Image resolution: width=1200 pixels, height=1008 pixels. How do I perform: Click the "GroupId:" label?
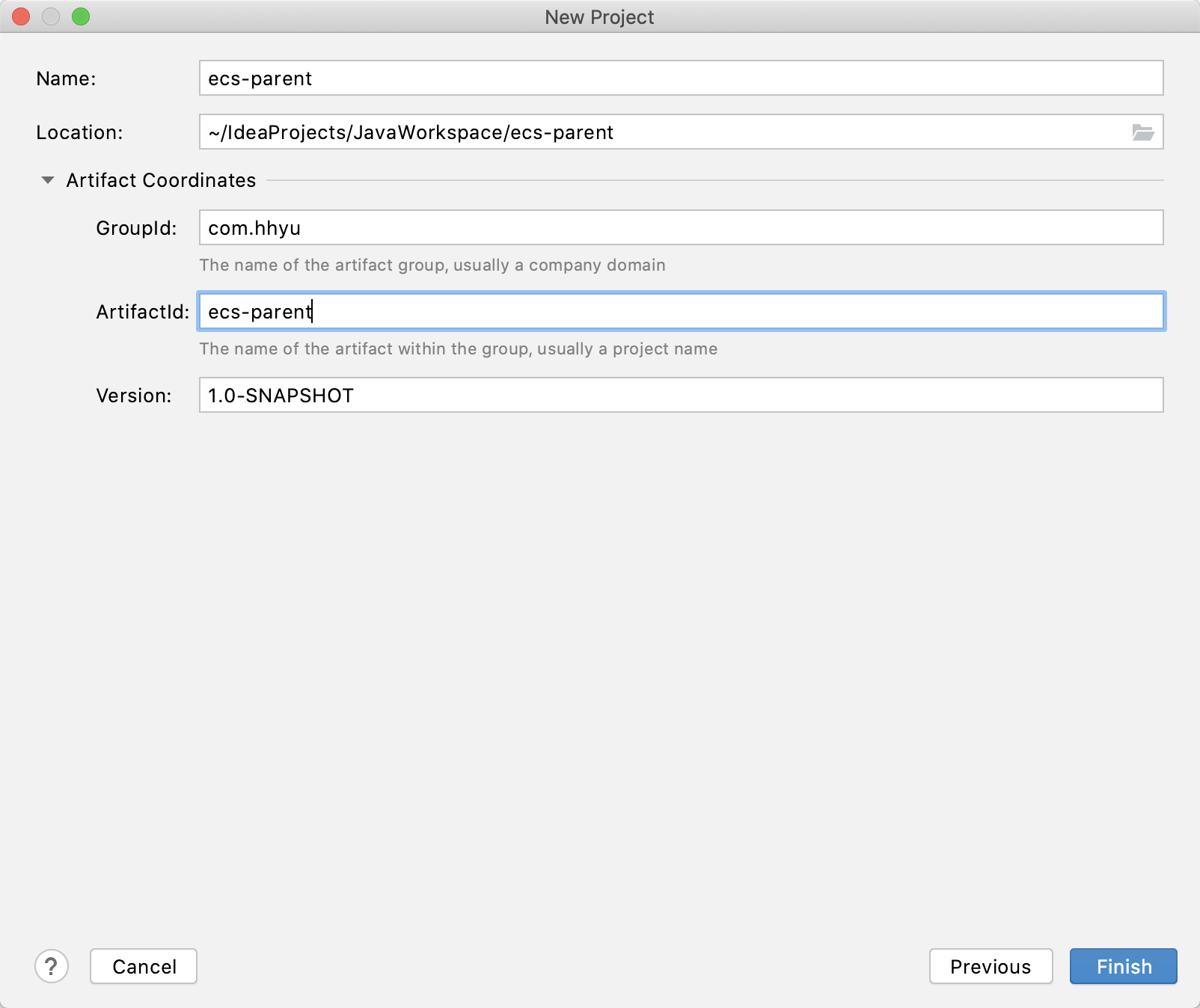(x=136, y=228)
